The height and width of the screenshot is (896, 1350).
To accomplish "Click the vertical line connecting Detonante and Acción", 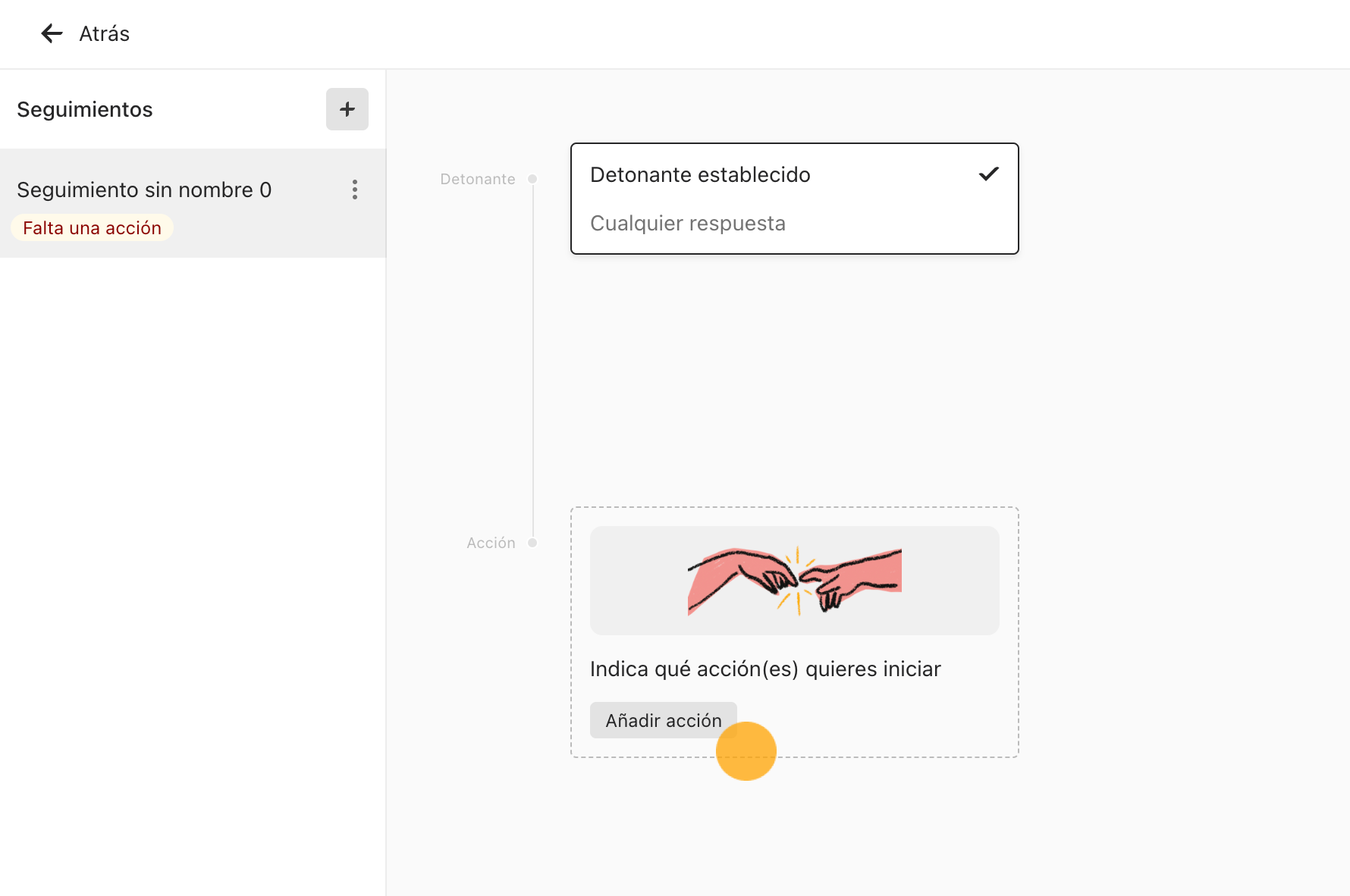I will [x=533, y=361].
